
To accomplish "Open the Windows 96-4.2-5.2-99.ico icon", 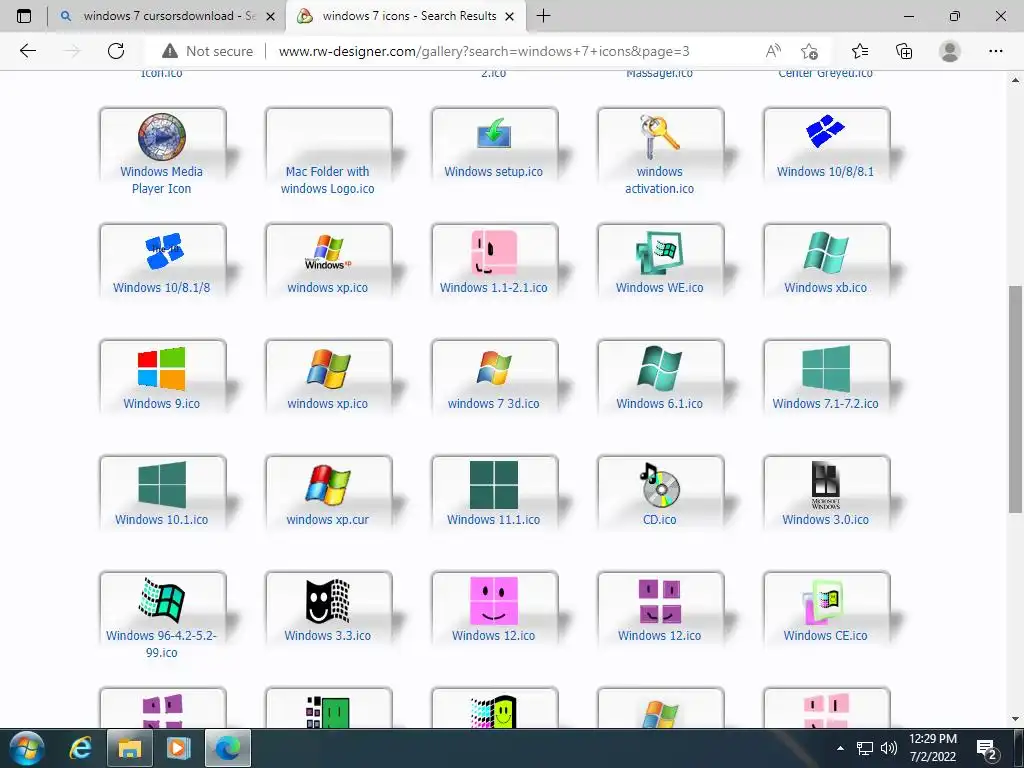I will pyautogui.click(x=162, y=600).
